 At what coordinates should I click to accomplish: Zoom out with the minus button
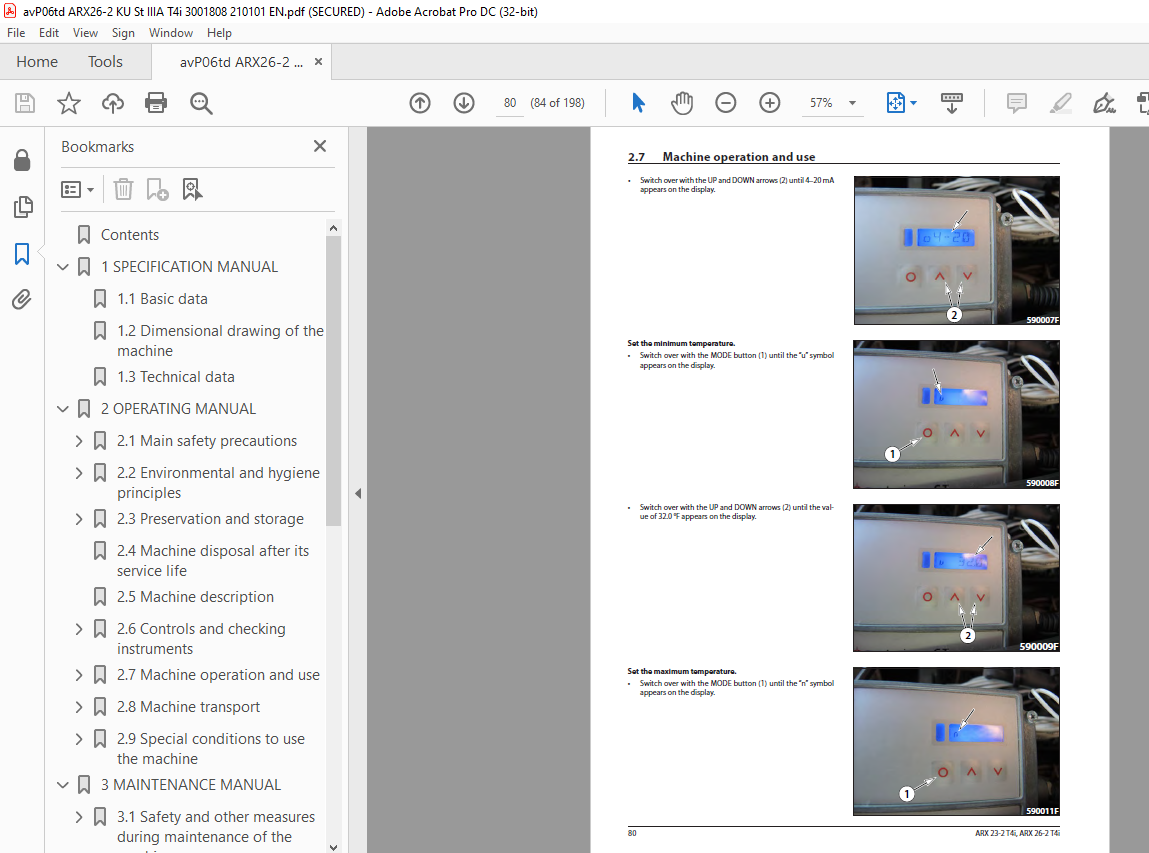(725, 103)
